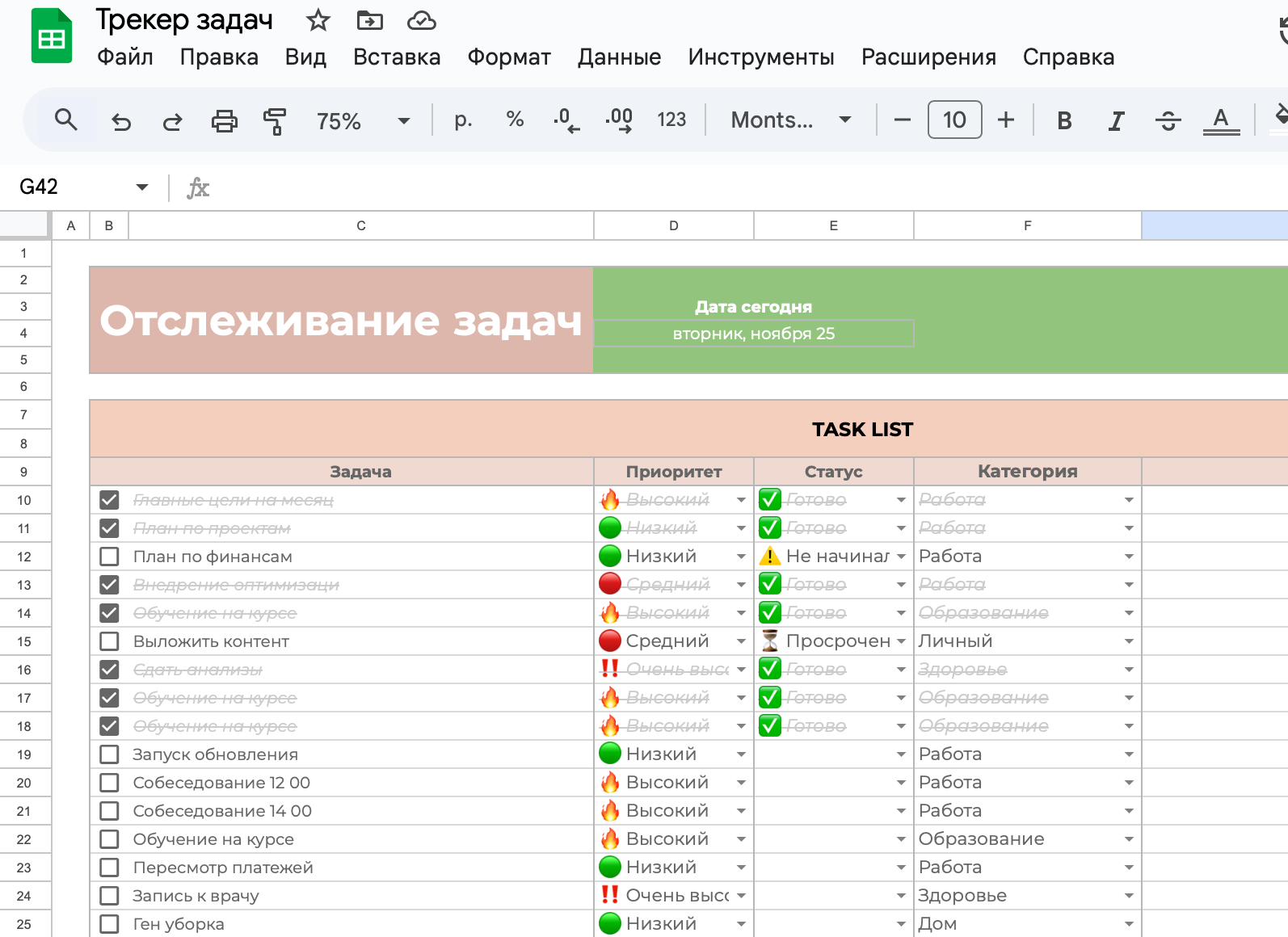This screenshot has width=1288, height=937.
Task: Open the text color picker
Action: pyautogui.click(x=1221, y=121)
